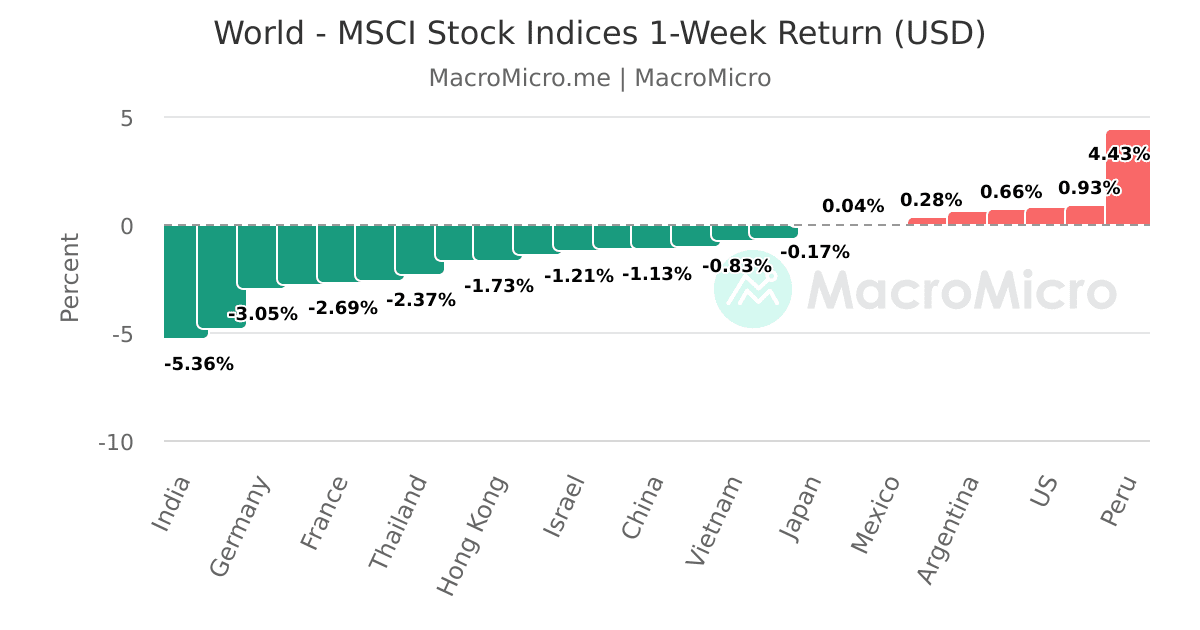The width and height of the screenshot is (1200, 630).
Task: Click the Percent y-axis title
Action: click(x=69, y=278)
